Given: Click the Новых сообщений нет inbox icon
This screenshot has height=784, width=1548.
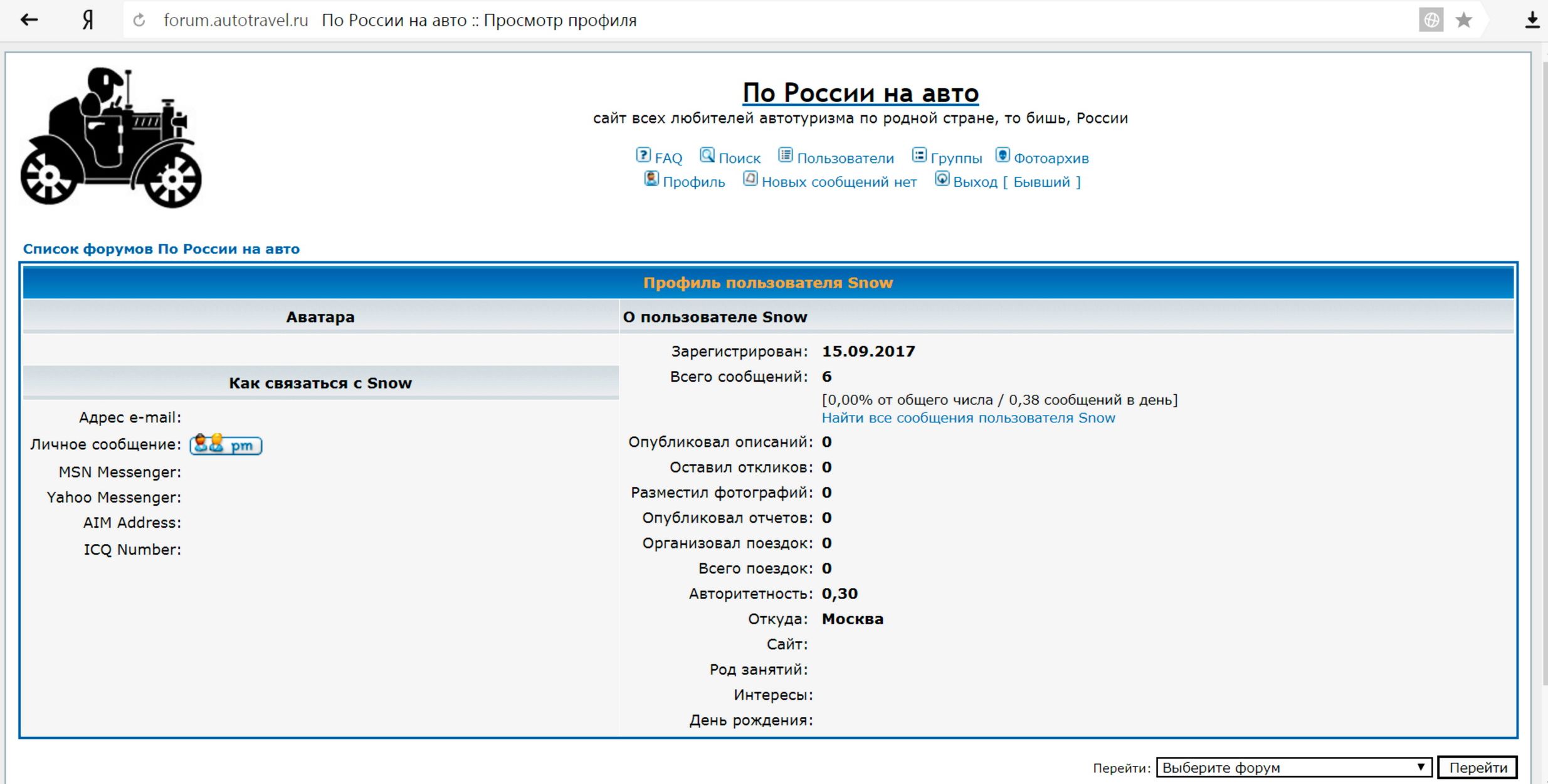Looking at the screenshot, I should click(750, 179).
